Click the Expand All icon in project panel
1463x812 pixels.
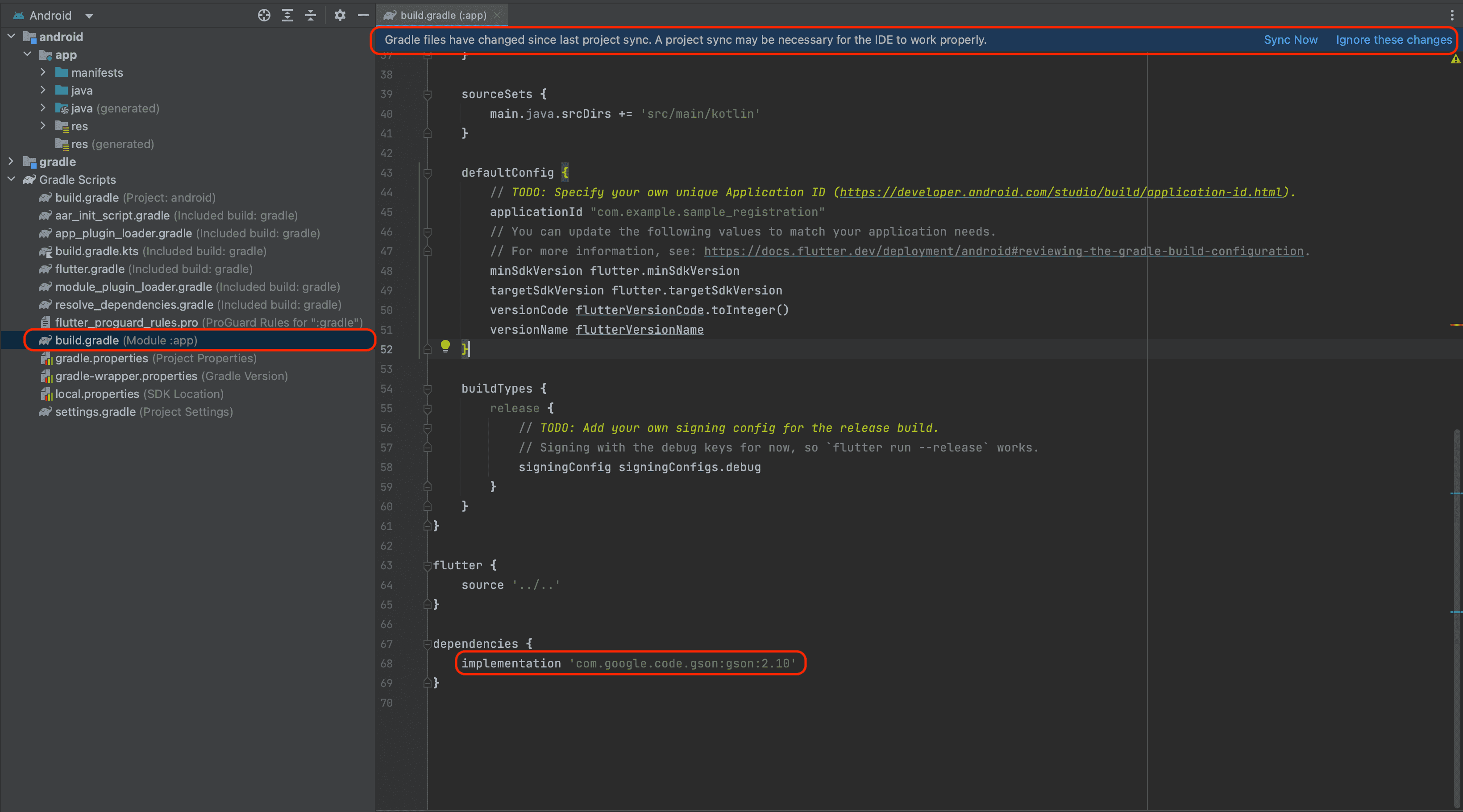point(287,15)
